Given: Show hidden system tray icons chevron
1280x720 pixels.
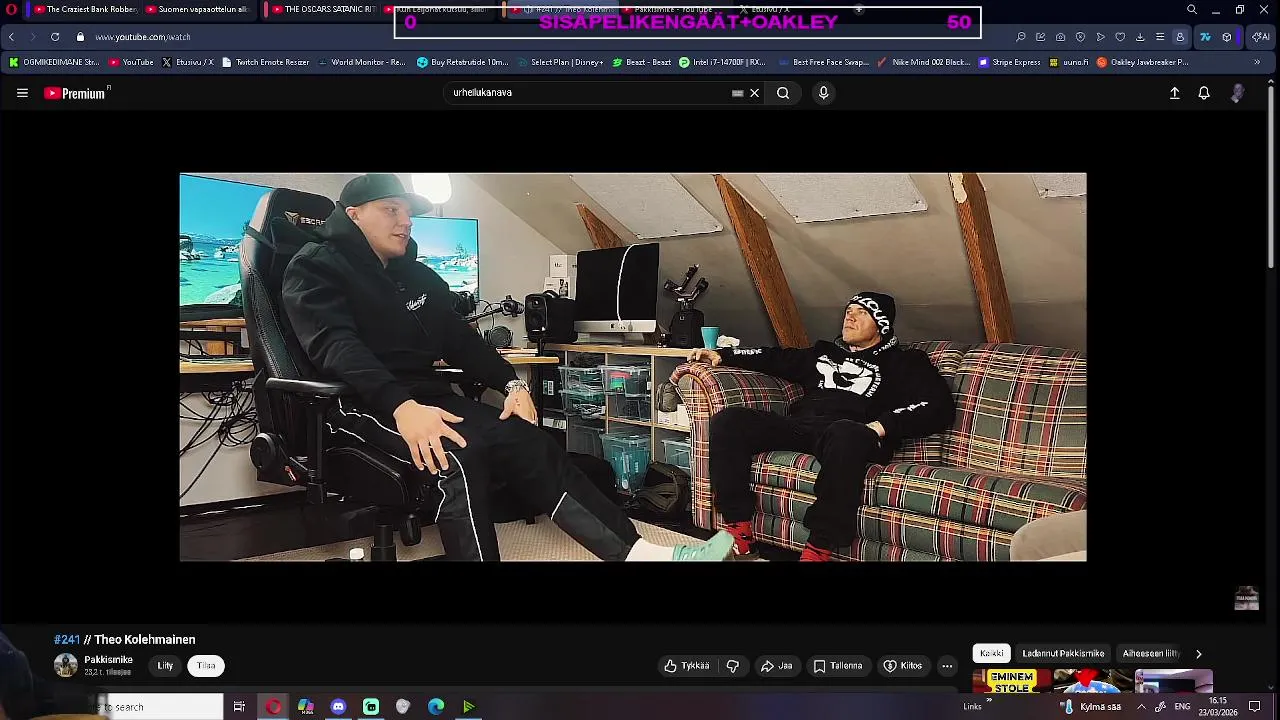Looking at the screenshot, I should pyautogui.click(x=1141, y=707).
